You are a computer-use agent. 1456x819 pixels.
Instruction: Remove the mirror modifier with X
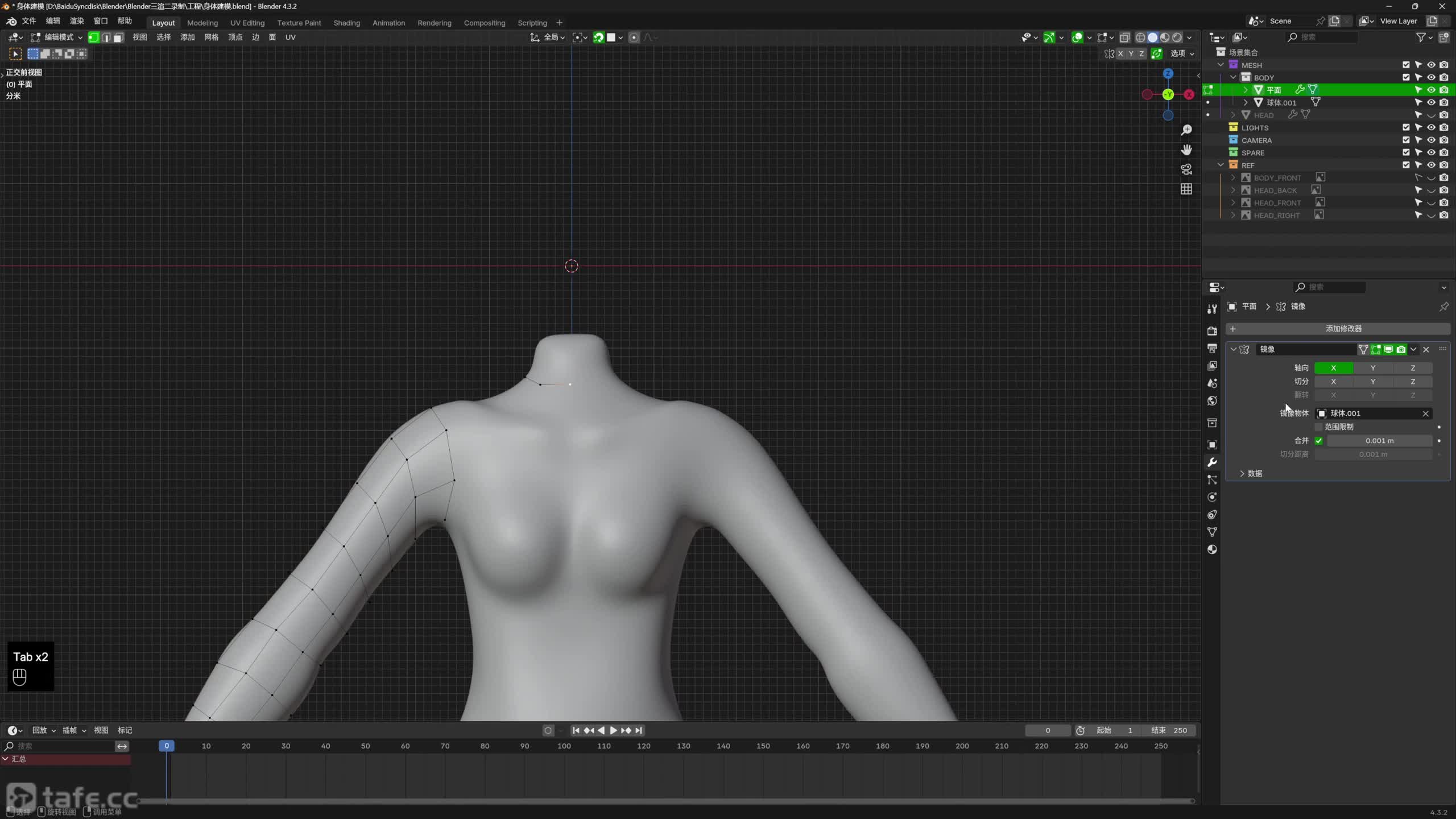(1426, 349)
